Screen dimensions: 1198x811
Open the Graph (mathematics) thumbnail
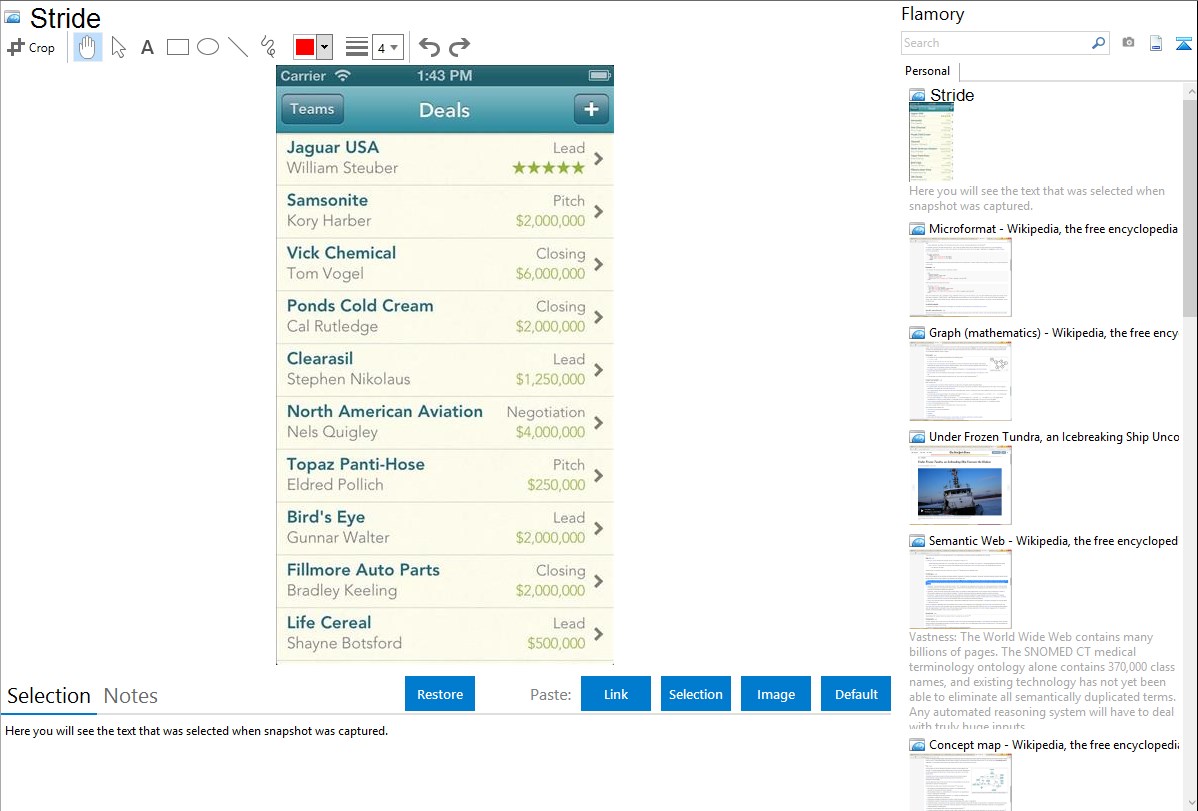pyautogui.click(x=960, y=381)
